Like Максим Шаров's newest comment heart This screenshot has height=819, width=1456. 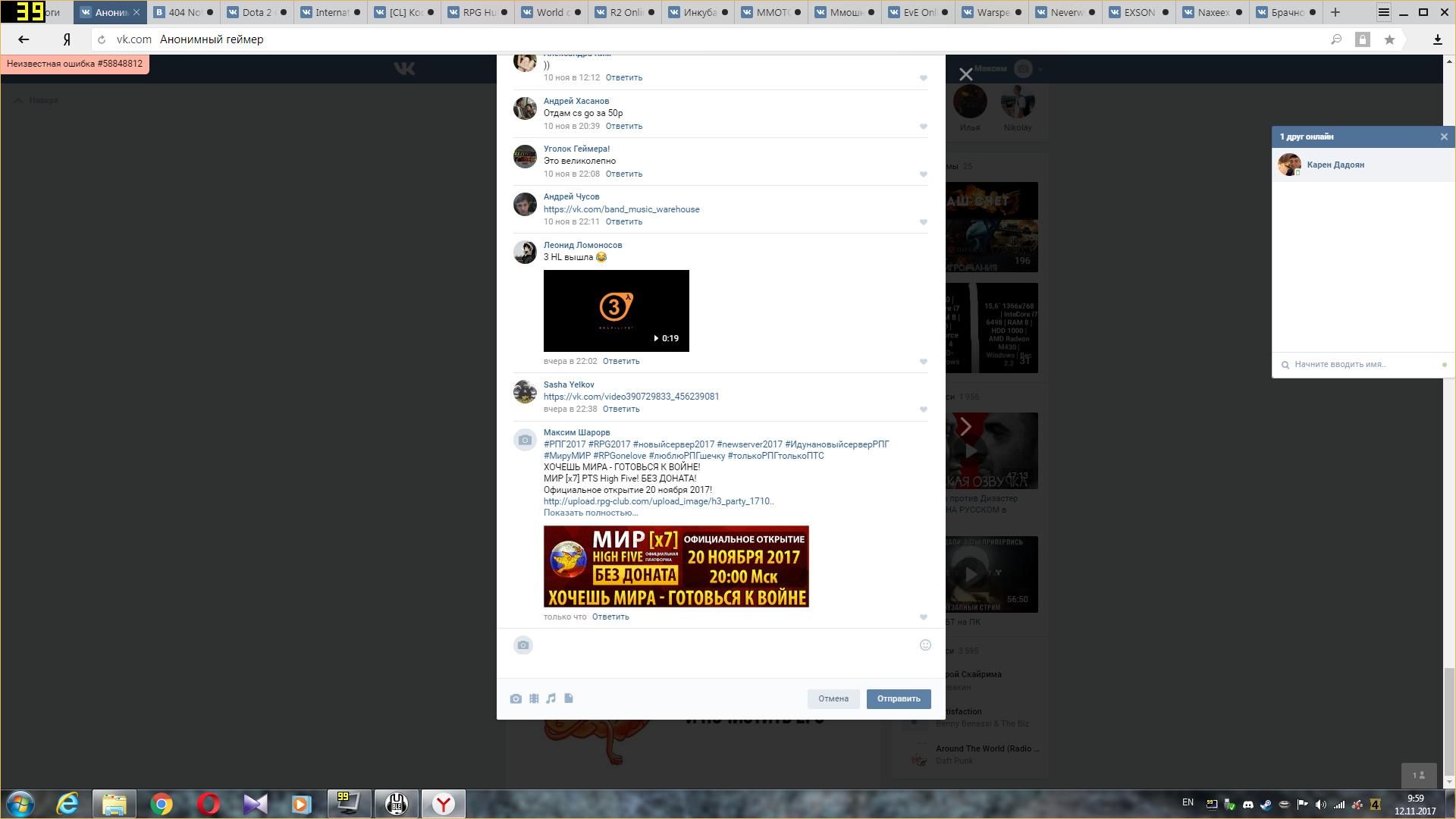tap(923, 617)
